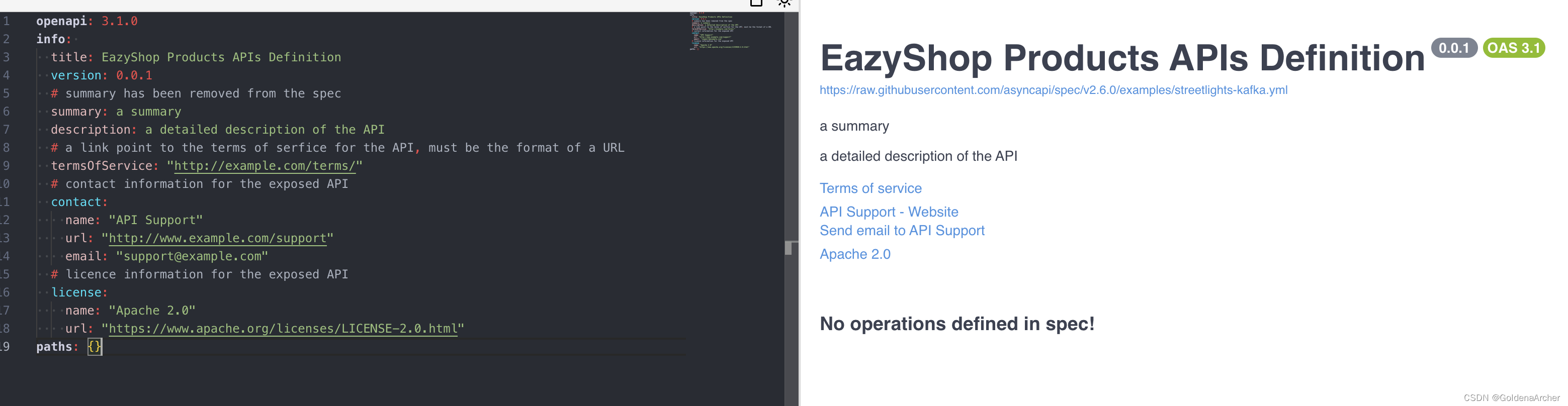The width and height of the screenshot is (1568, 406).
Task: Click the 'name: "Apache 2.0"' line
Action: (130, 311)
